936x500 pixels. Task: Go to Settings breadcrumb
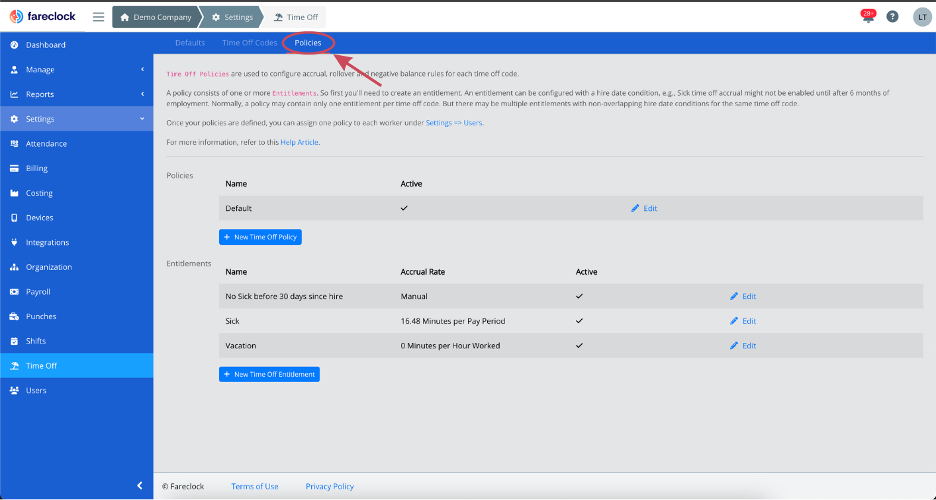pos(232,17)
